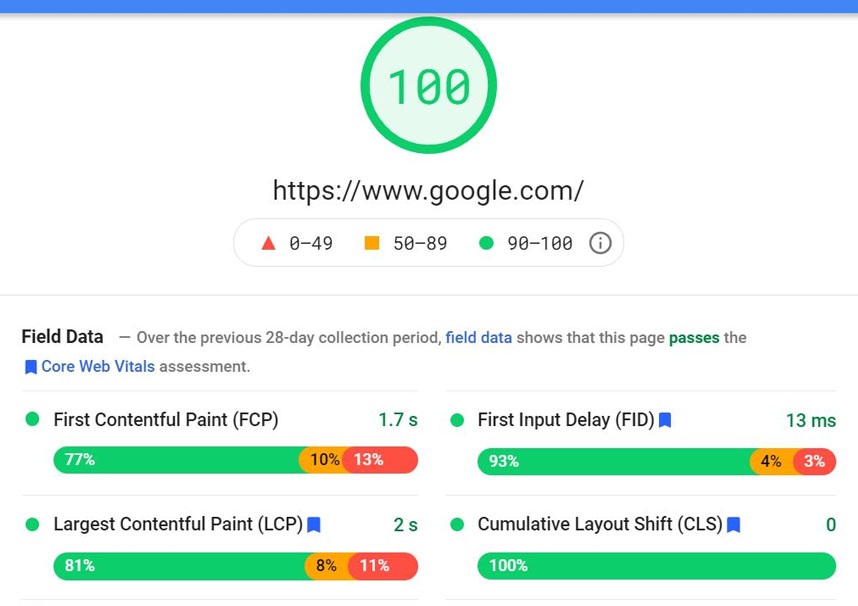Click the orange square 50–89 legend icon
Image resolution: width=858 pixels, height=606 pixels.
click(x=372, y=243)
